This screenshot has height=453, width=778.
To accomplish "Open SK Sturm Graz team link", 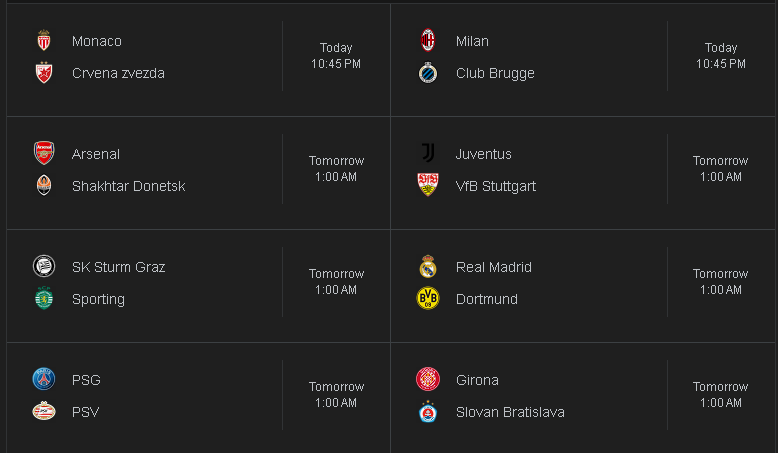I will pyautogui.click(x=119, y=267).
